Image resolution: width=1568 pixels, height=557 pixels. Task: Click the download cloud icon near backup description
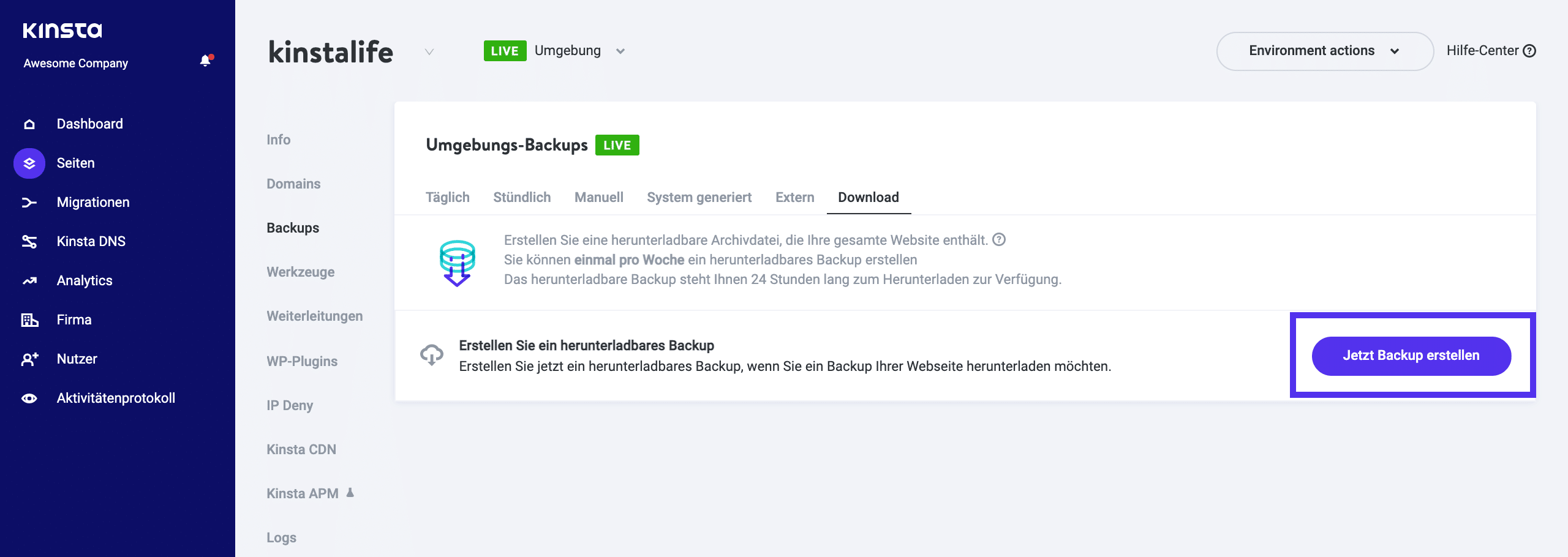point(432,355)
